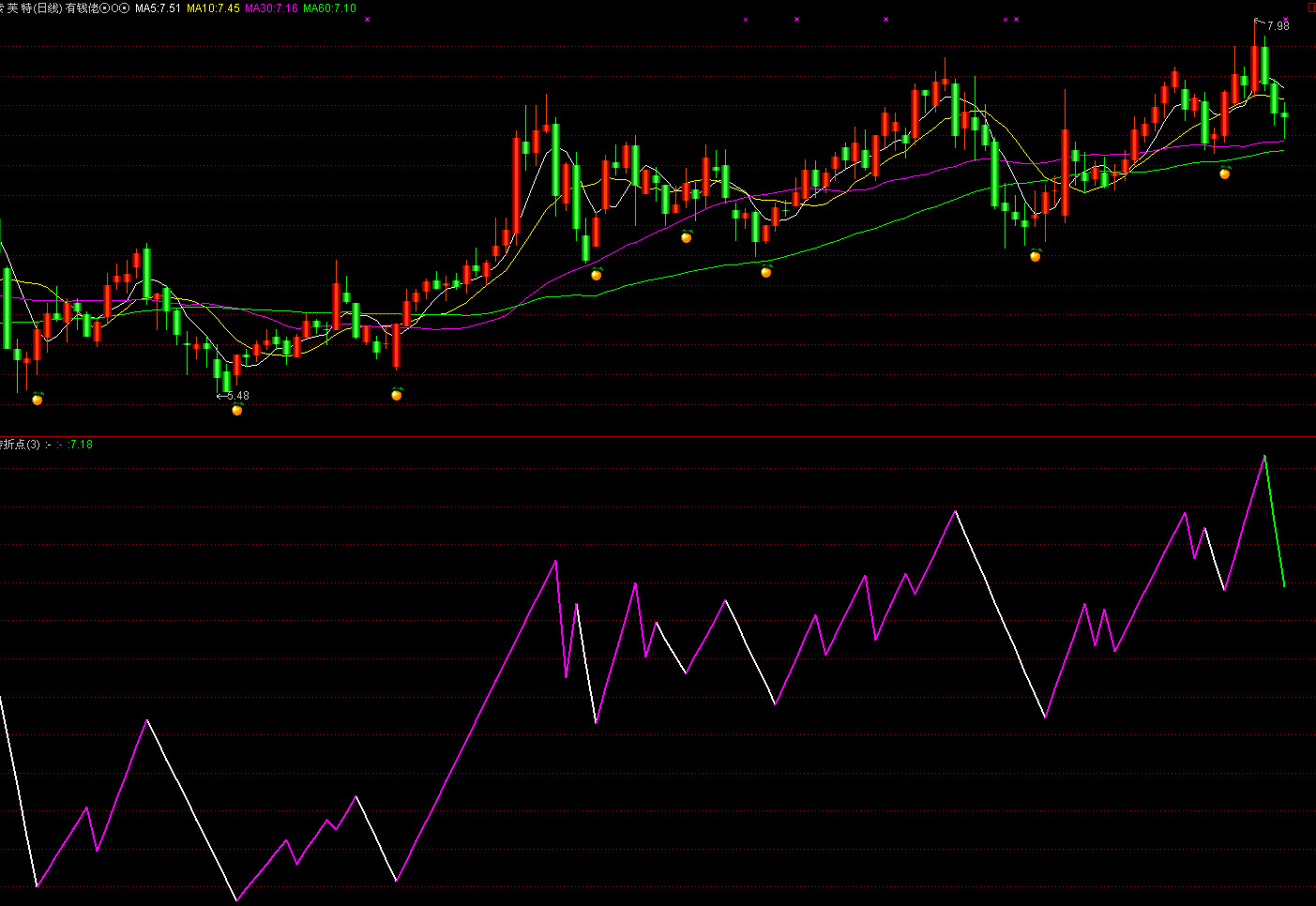
Task: Click the 折点(3) sub-indicator title
Action: point(20,445)
